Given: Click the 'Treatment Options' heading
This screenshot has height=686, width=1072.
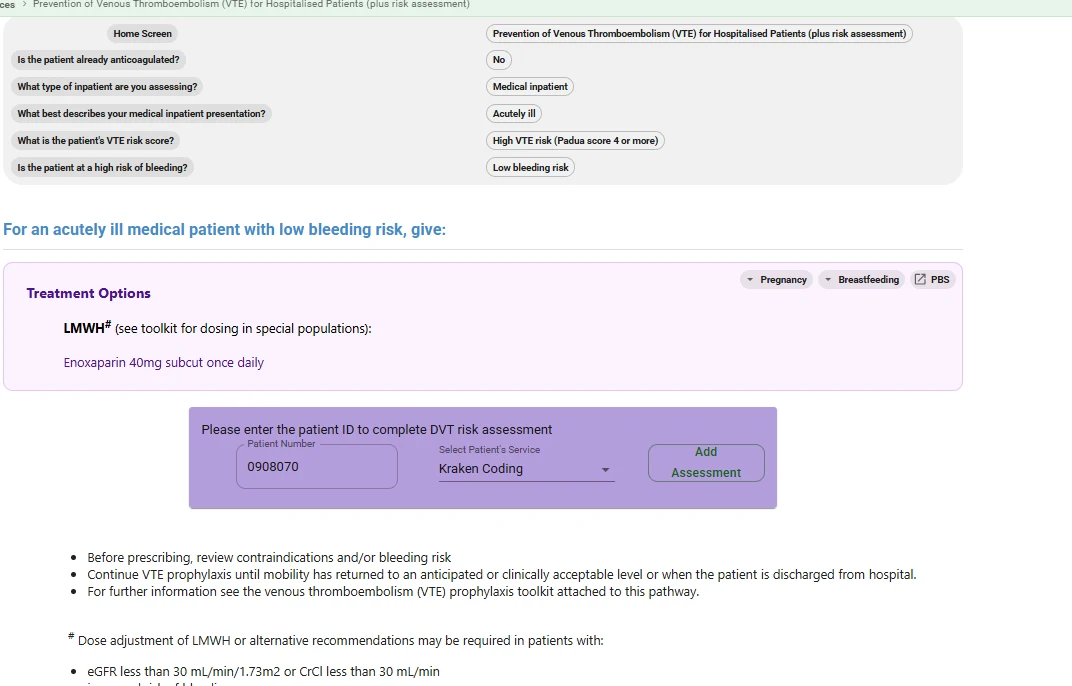Looking at the screenshot, I should tap(88, 293).
